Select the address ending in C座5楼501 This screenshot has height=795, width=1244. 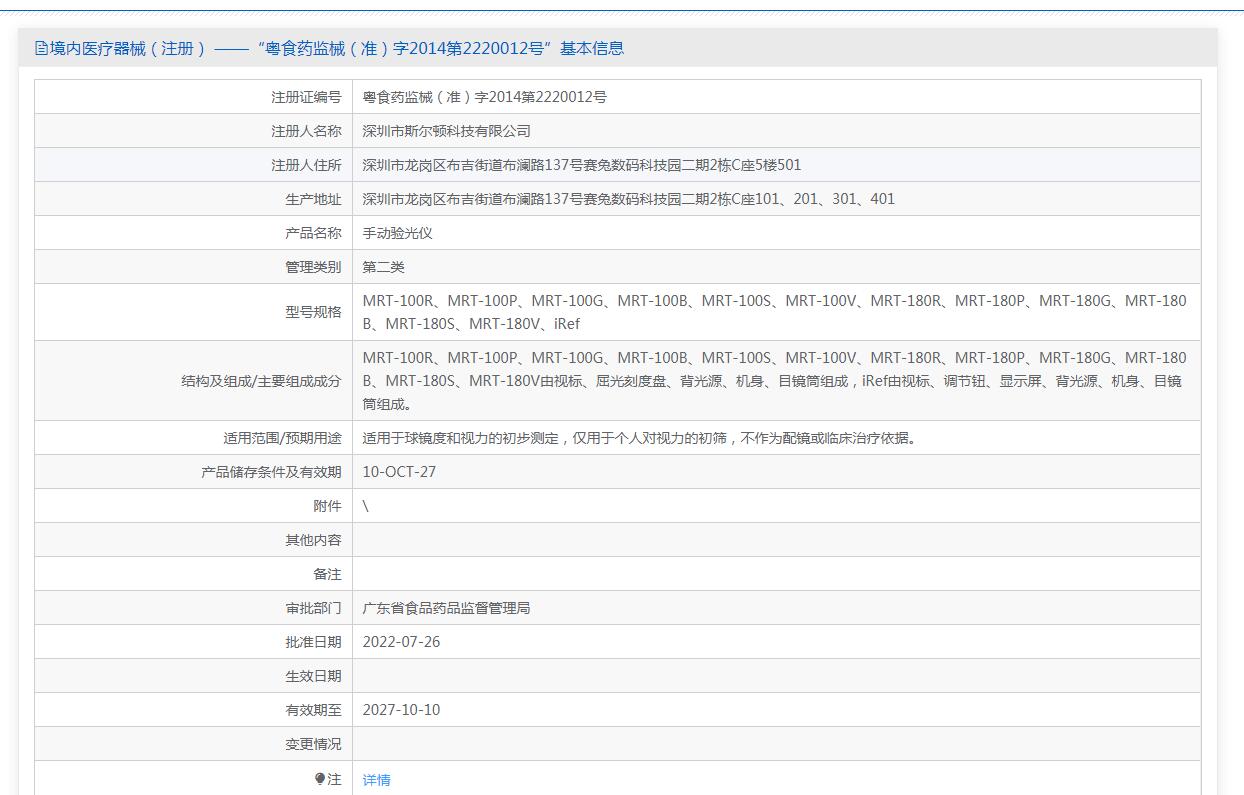click(582, 165)
